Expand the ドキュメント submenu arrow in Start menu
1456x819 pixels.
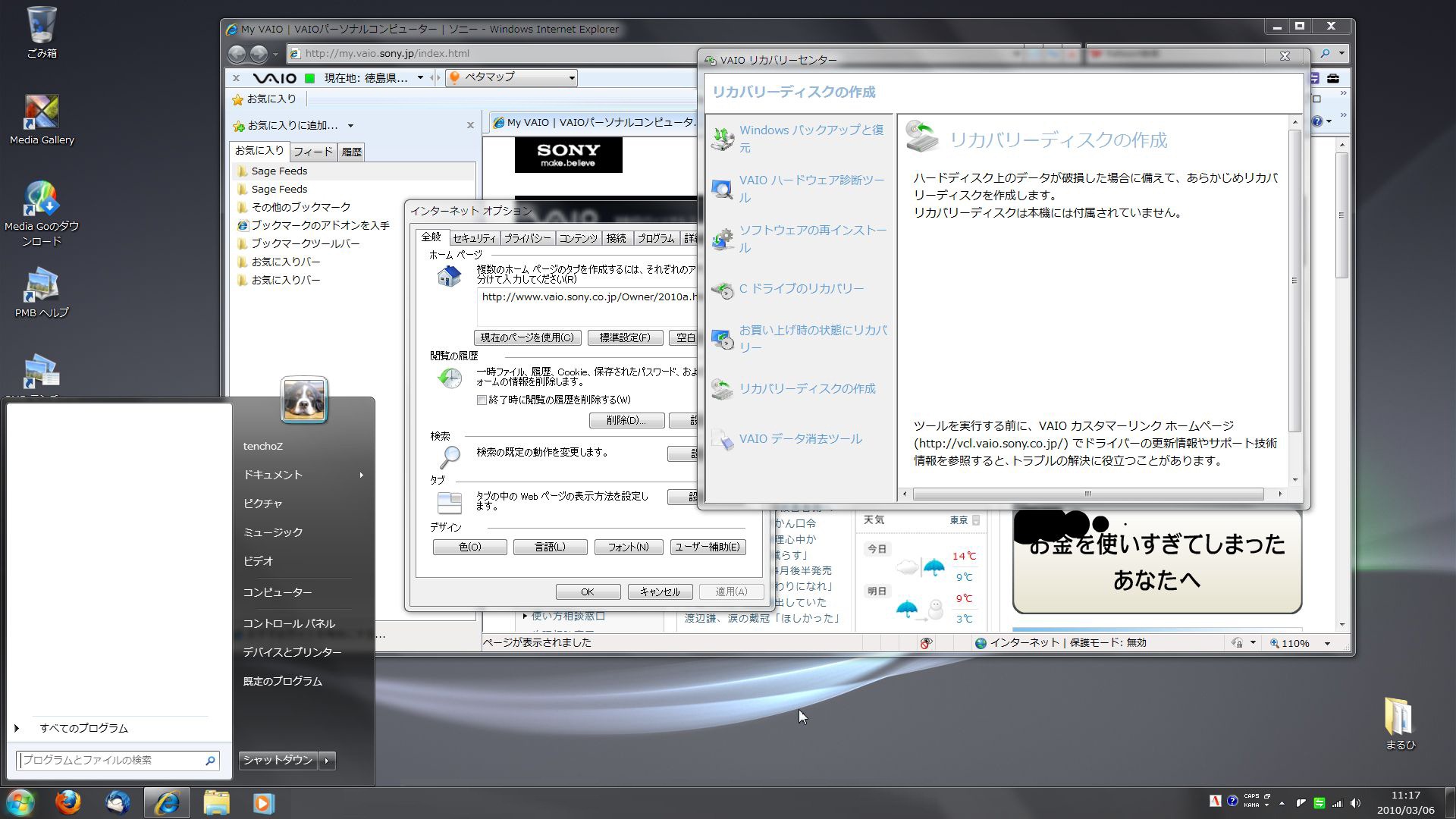pyautogui.click(x=361, y=475)
